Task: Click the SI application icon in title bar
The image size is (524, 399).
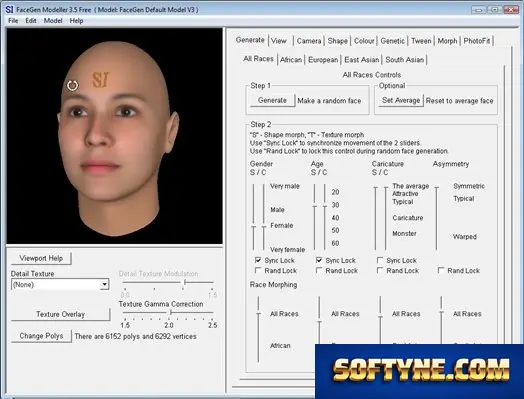Action: pyautogui.click(x=9, y=10)
